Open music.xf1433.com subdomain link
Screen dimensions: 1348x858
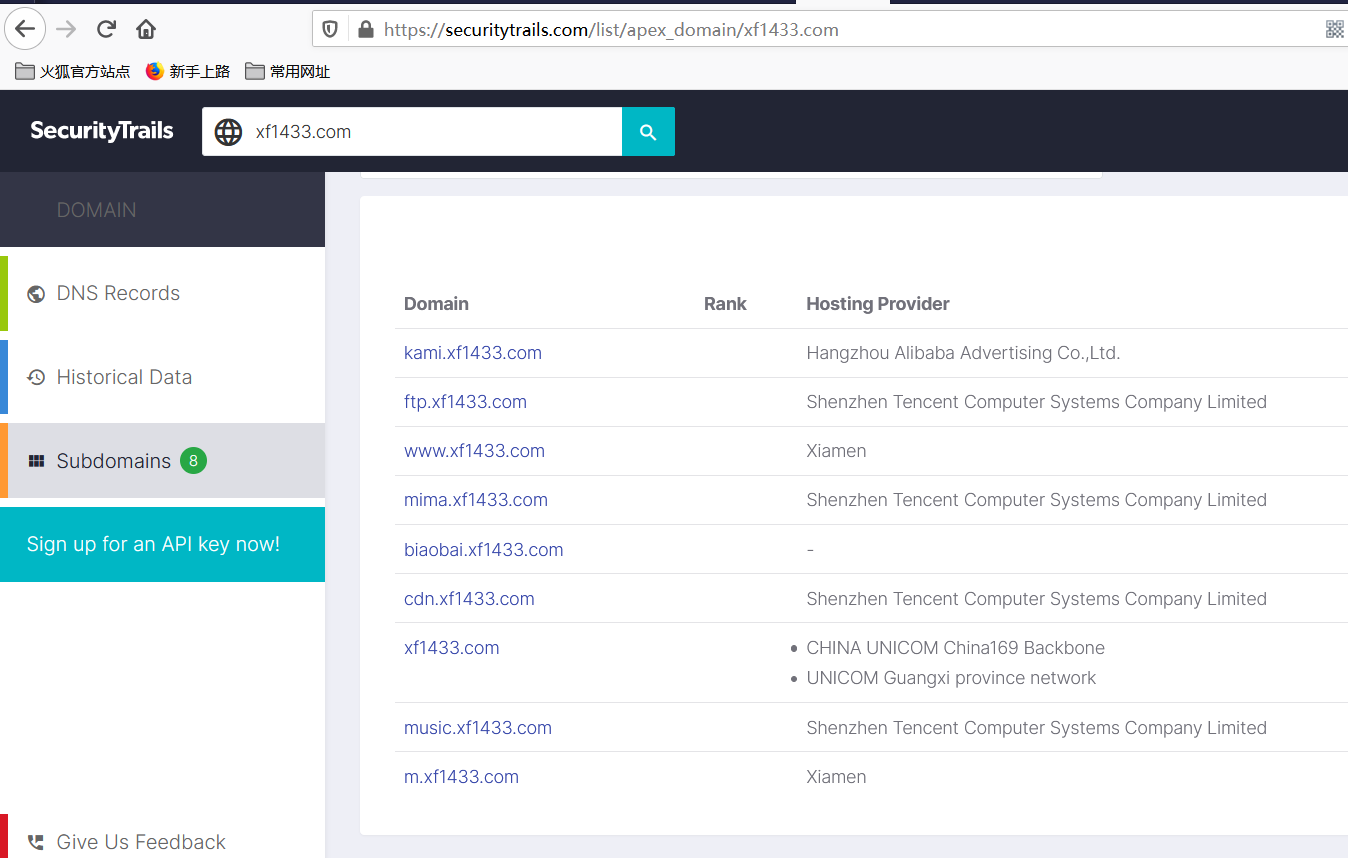[478, 728]
